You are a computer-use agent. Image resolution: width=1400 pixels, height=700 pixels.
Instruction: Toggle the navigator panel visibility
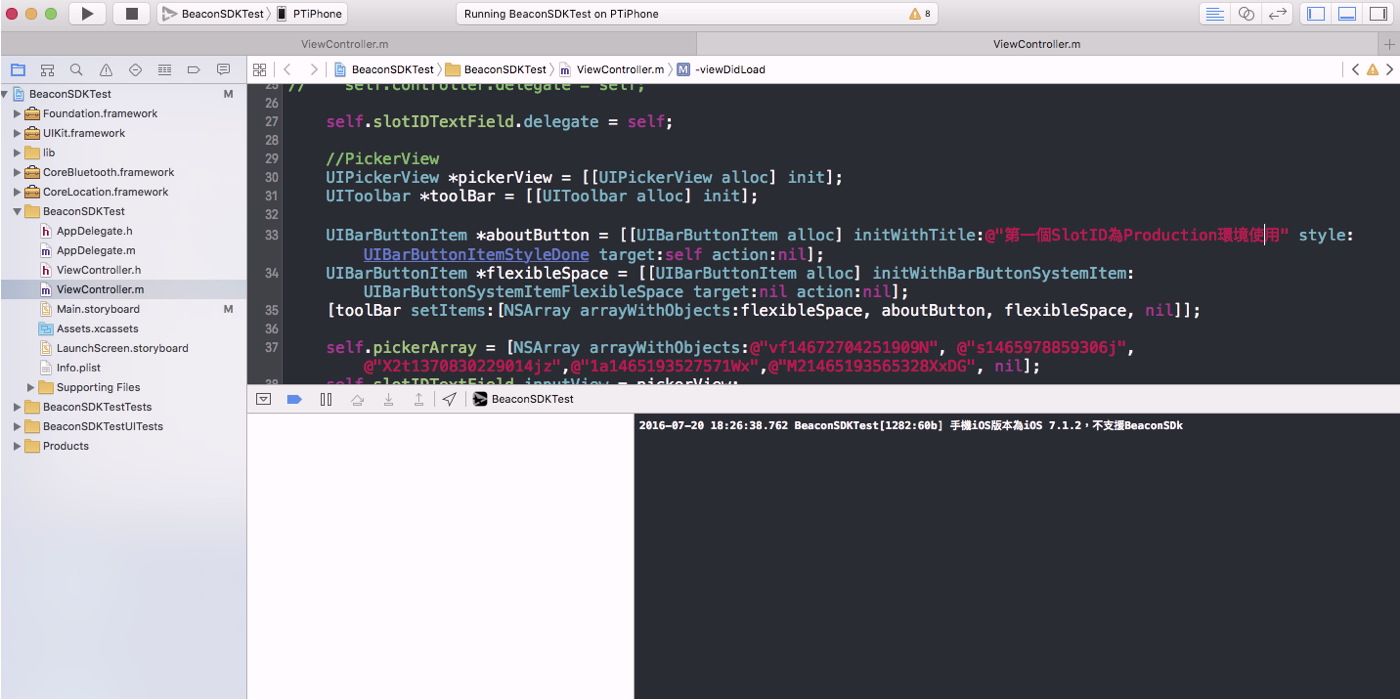(1316, 14)
